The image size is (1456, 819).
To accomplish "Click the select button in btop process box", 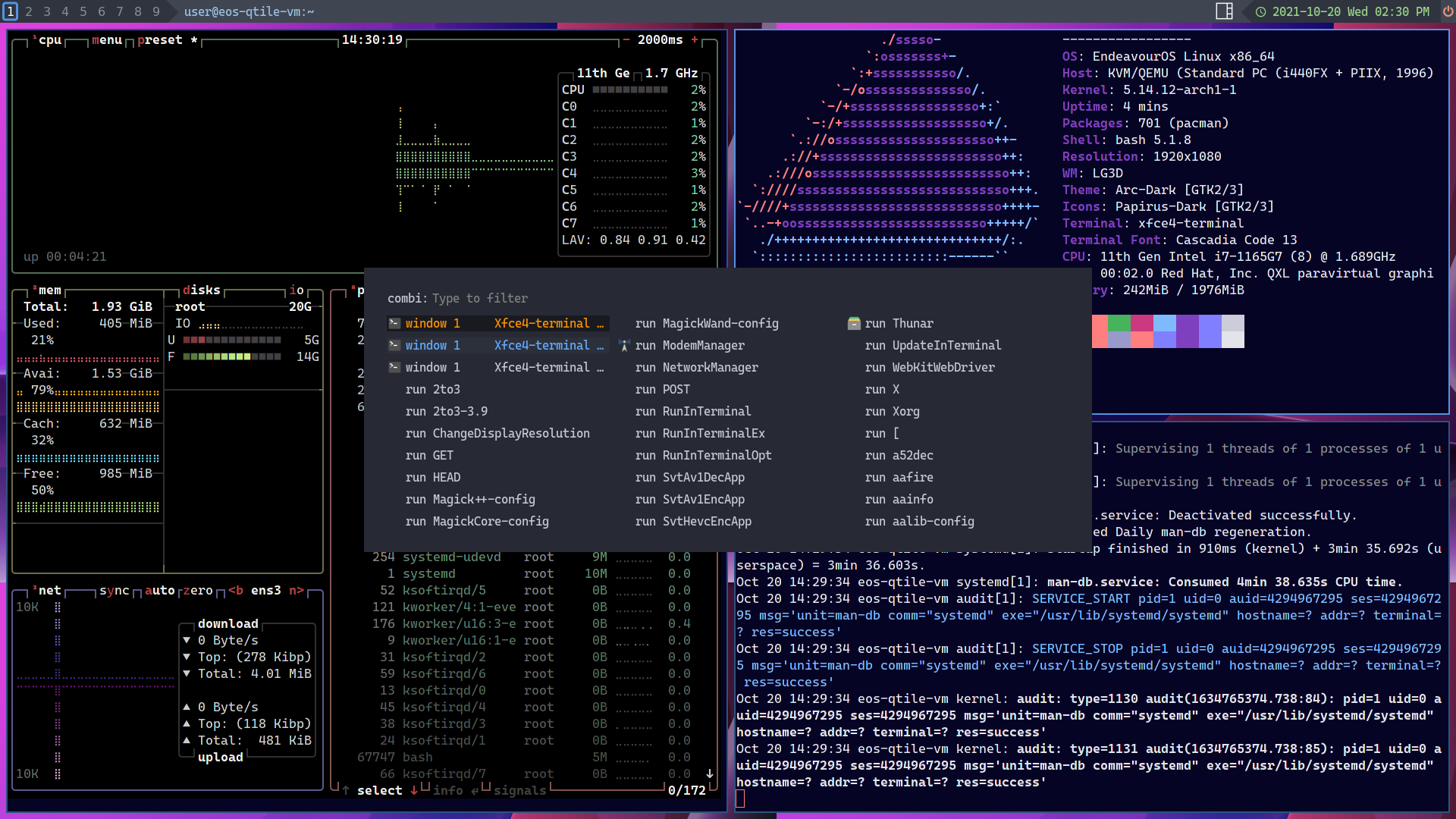I will point(380,790).
